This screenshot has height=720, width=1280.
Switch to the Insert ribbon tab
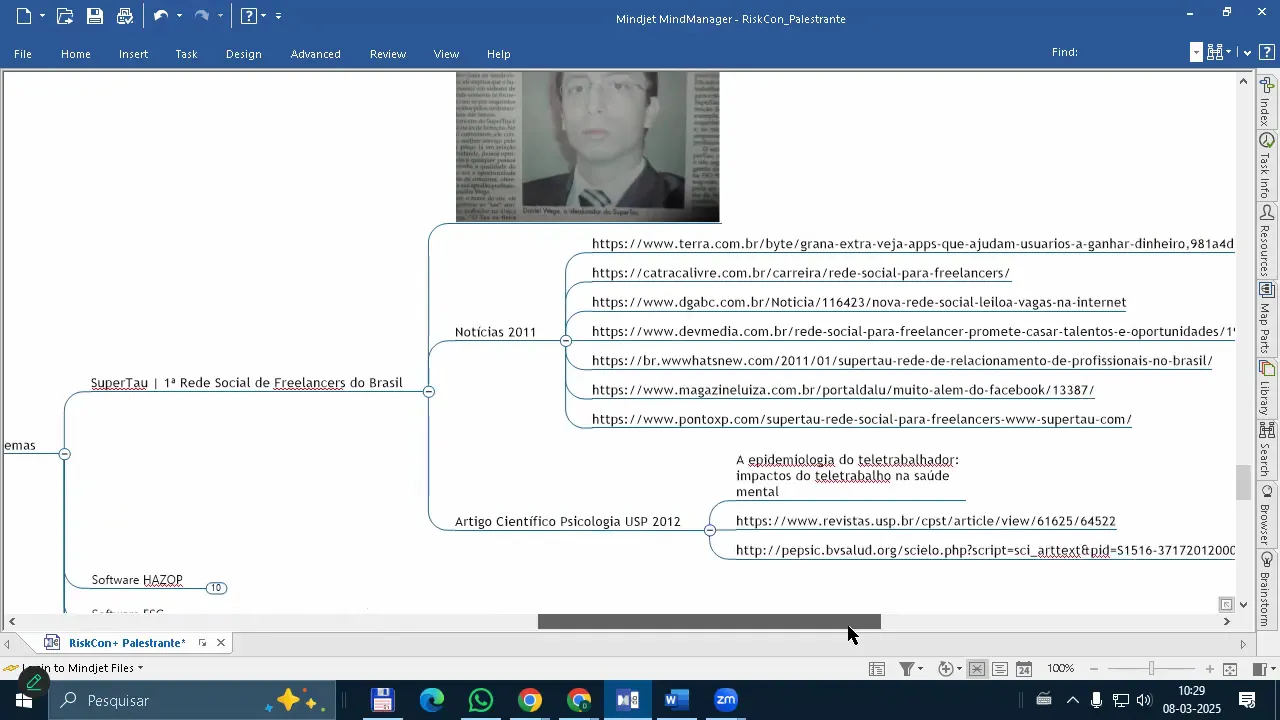(134, 54)
